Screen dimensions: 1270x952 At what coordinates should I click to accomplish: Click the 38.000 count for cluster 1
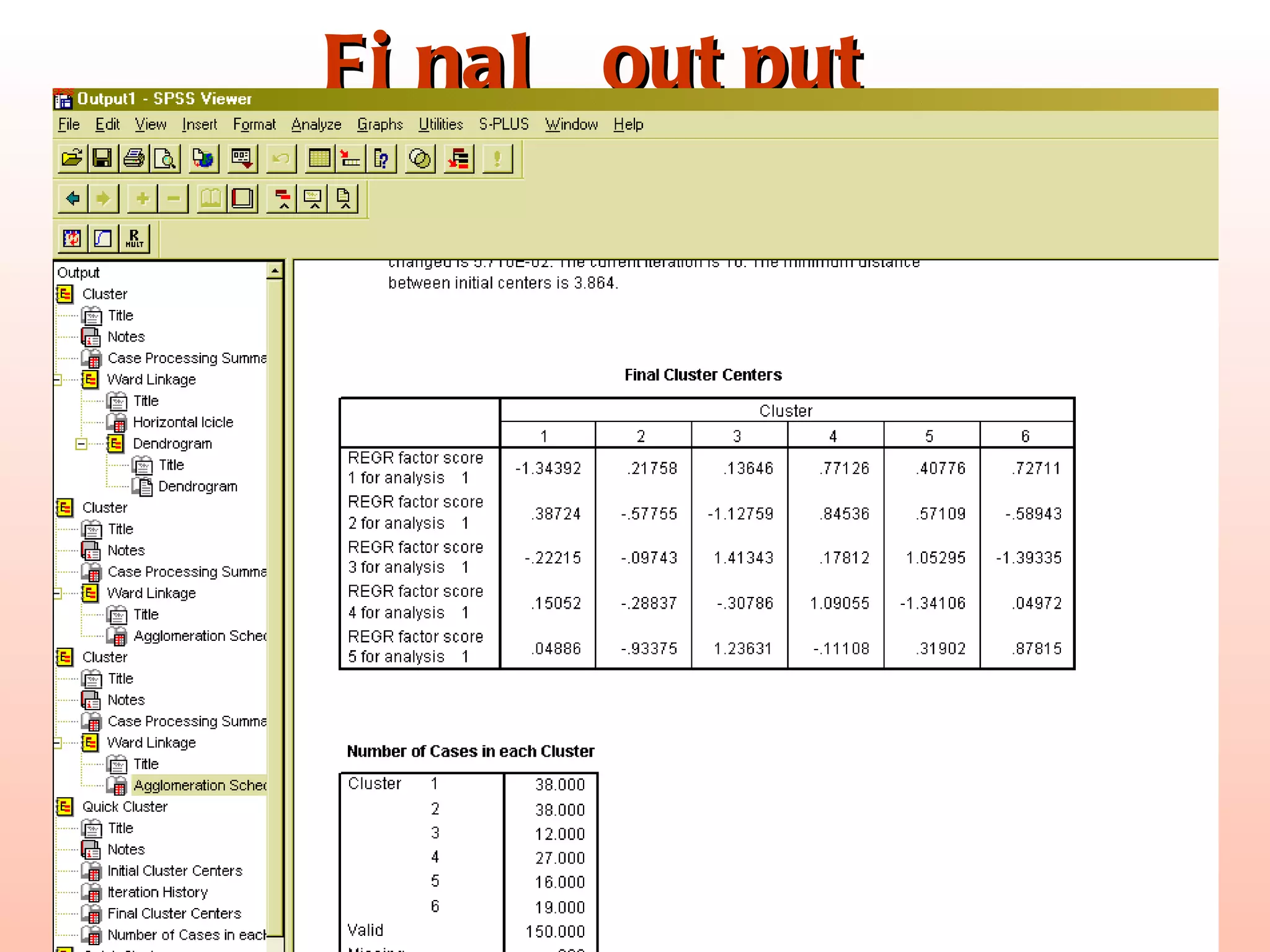click(x=560, y=785)
